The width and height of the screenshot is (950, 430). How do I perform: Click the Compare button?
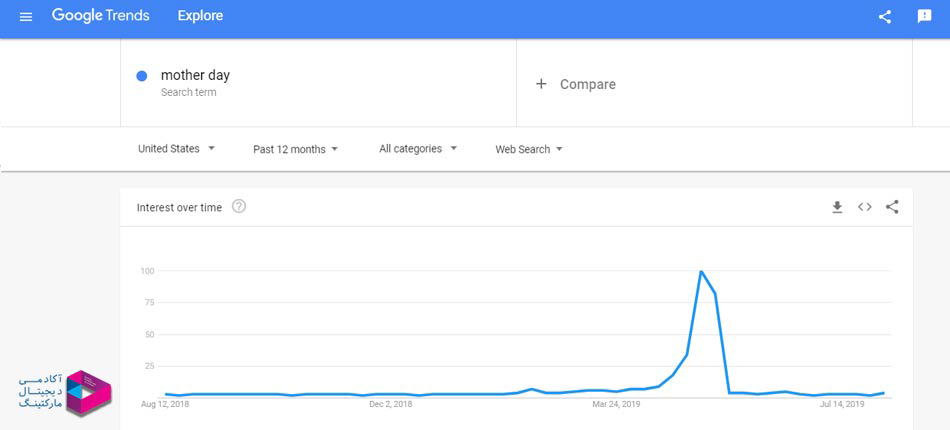pos(587,84)
